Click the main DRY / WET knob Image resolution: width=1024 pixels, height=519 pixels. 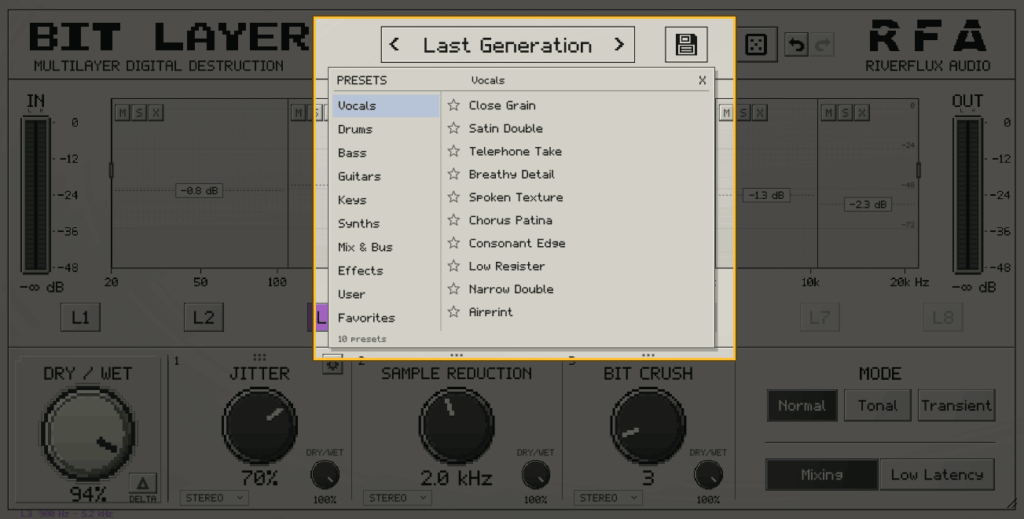coord(88,434)
